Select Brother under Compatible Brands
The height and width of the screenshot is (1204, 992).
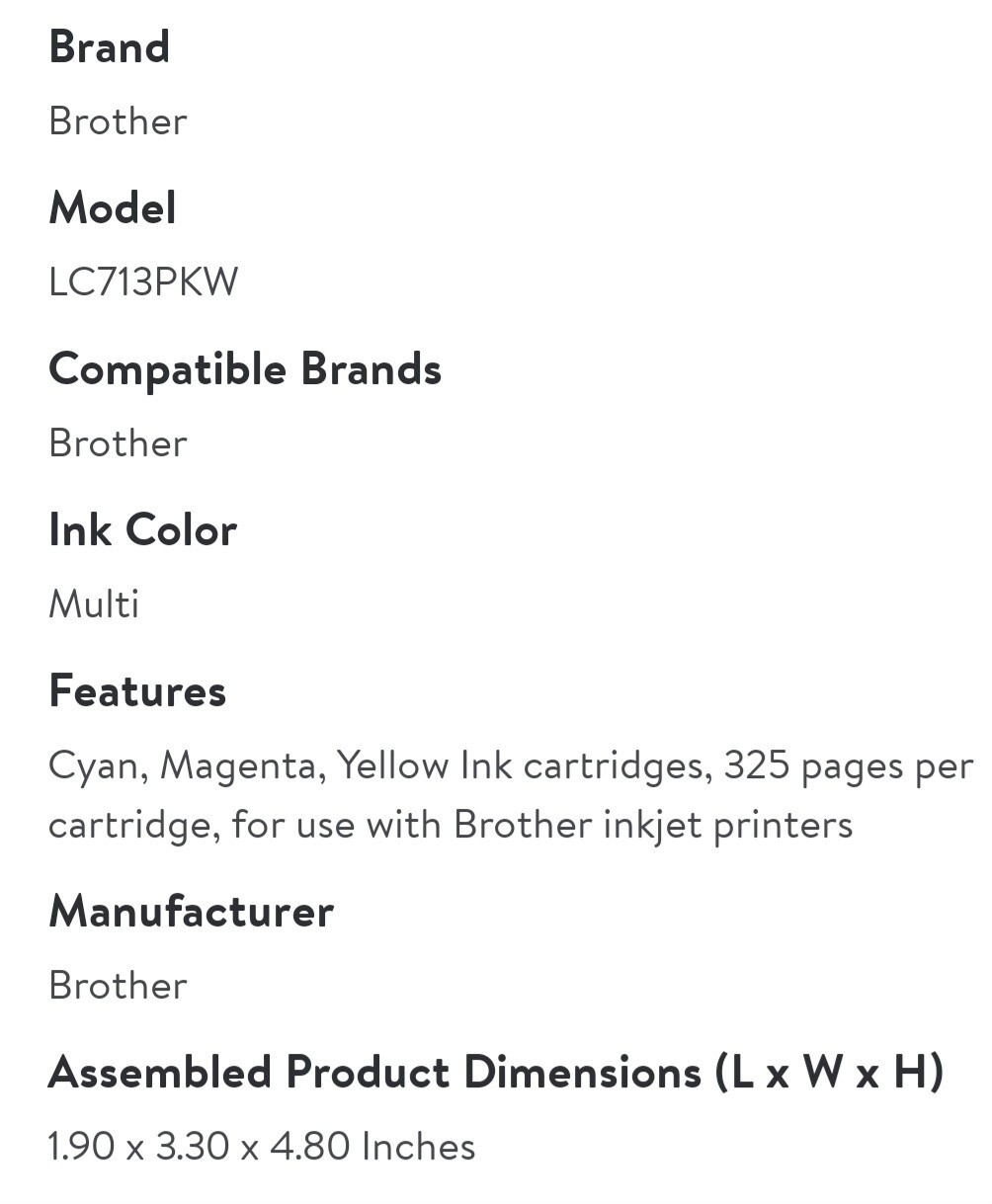tap(118, 443)
